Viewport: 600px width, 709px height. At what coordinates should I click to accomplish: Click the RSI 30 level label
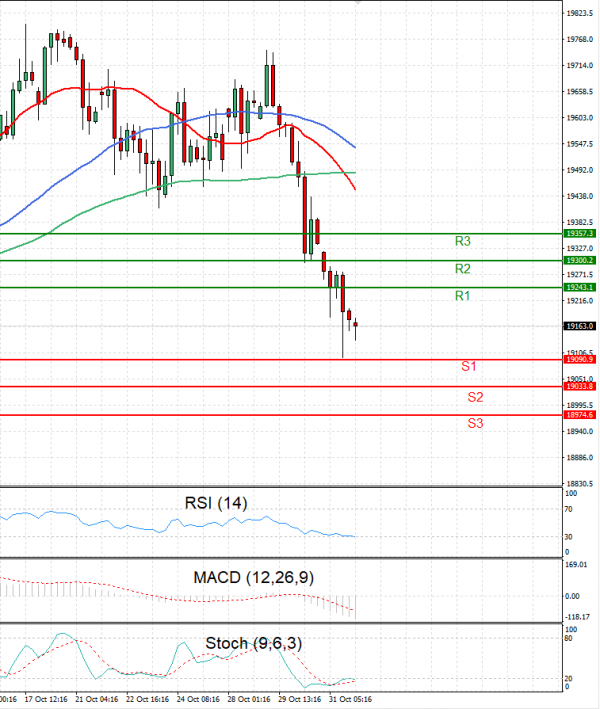click(x=569, y=537)
